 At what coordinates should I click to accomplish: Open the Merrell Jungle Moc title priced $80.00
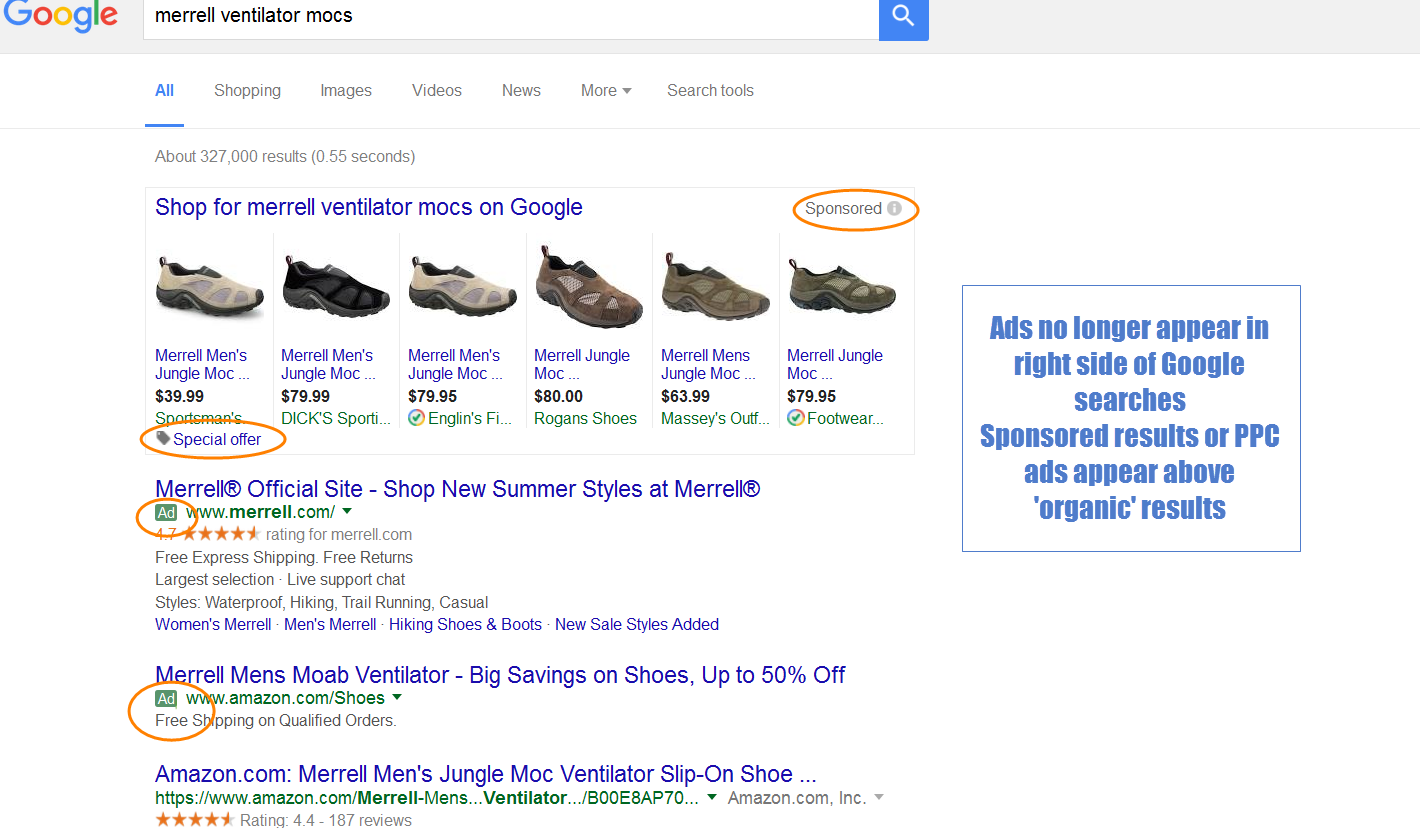point(582,364)
